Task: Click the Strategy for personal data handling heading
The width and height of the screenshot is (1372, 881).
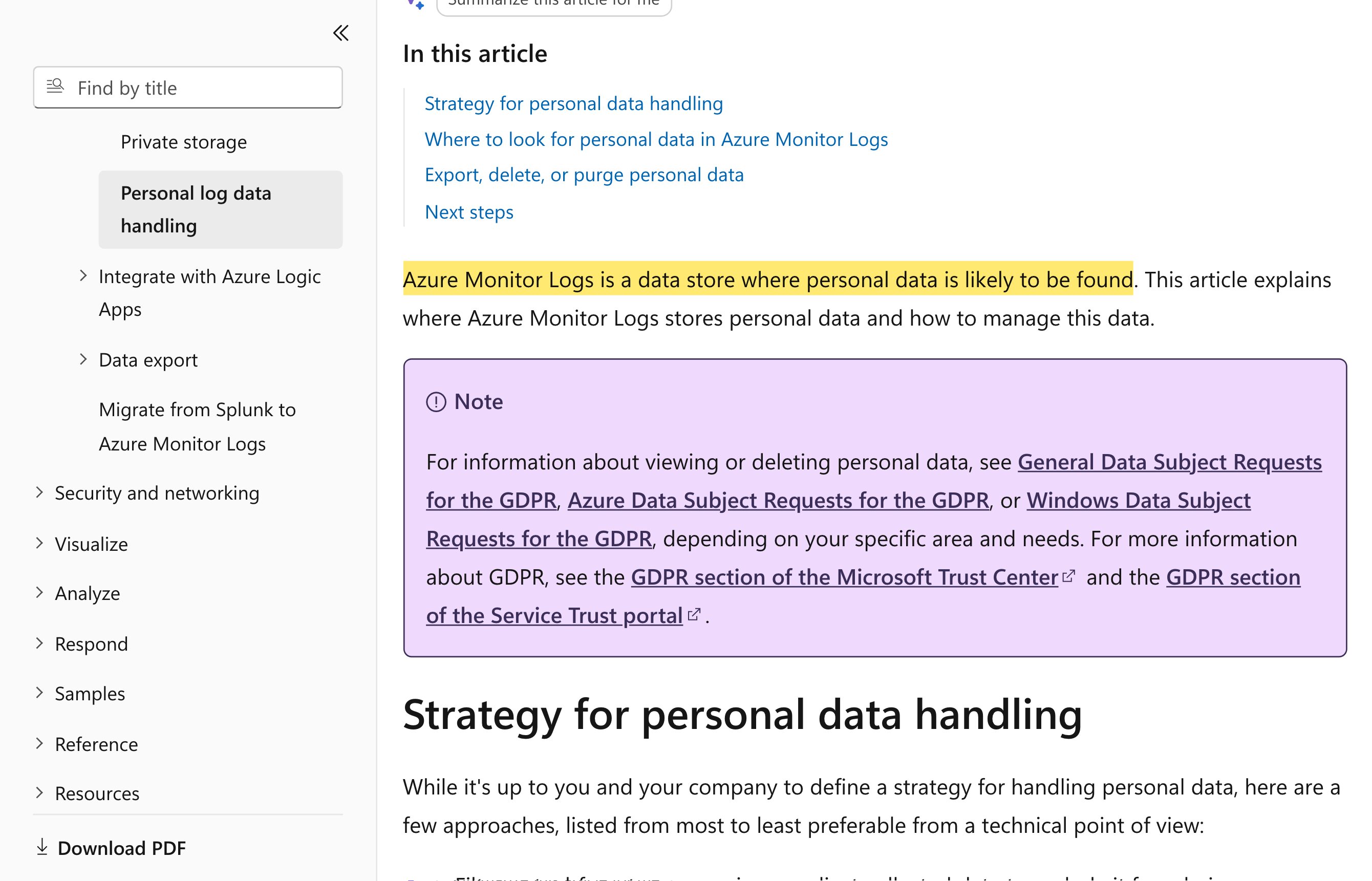Action: click(742, 715)
